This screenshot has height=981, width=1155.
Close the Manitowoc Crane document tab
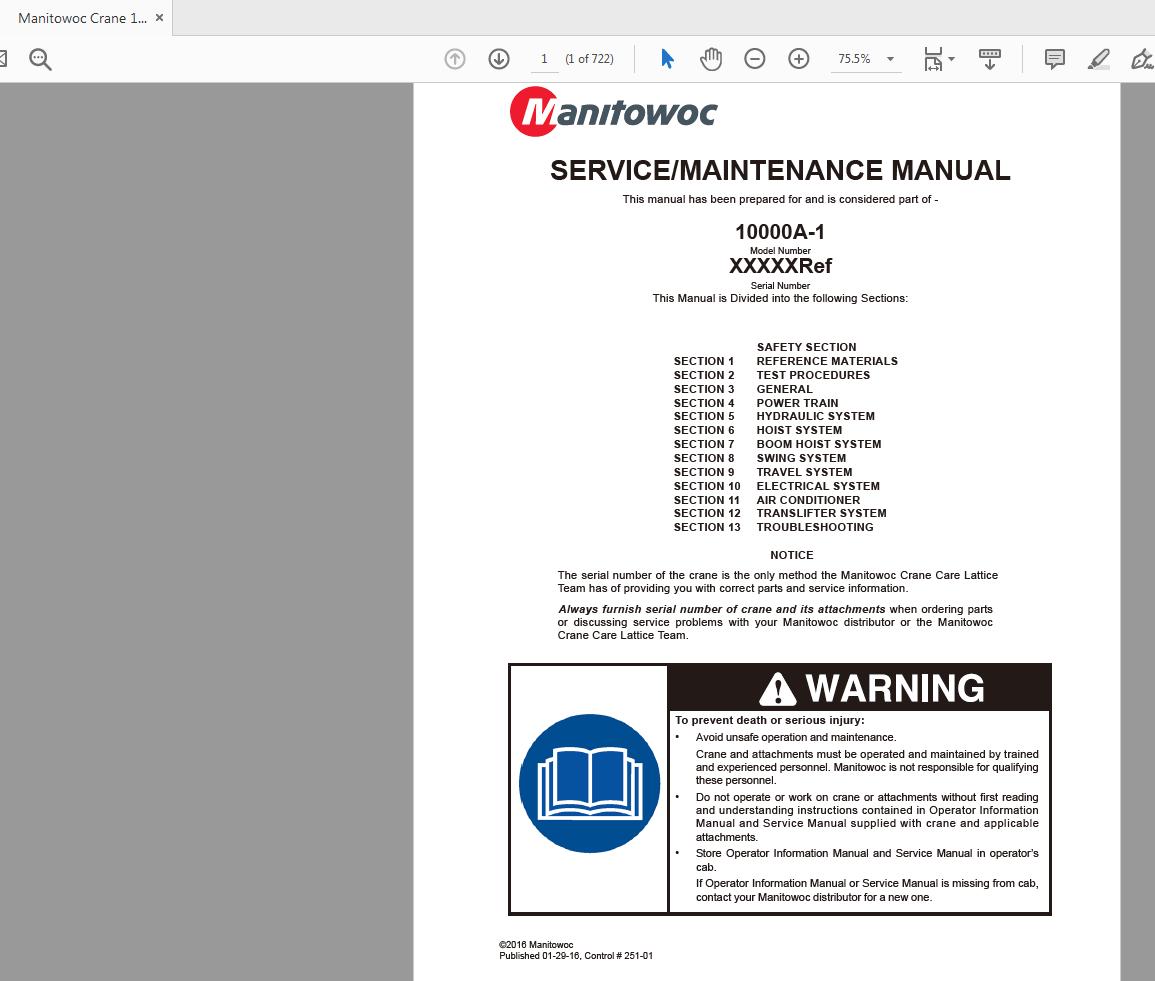coord(159,18)
